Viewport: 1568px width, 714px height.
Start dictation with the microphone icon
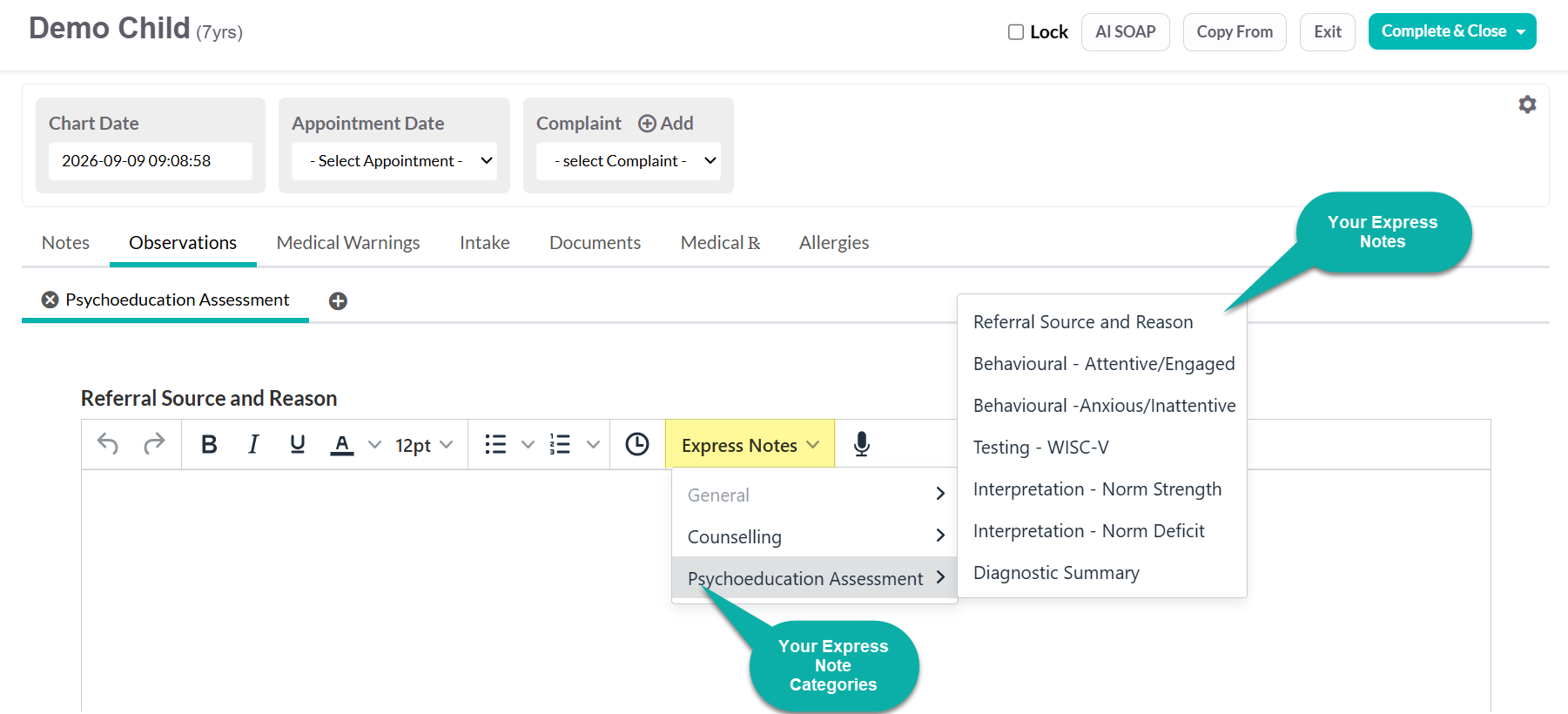click(x=861, y=444)
